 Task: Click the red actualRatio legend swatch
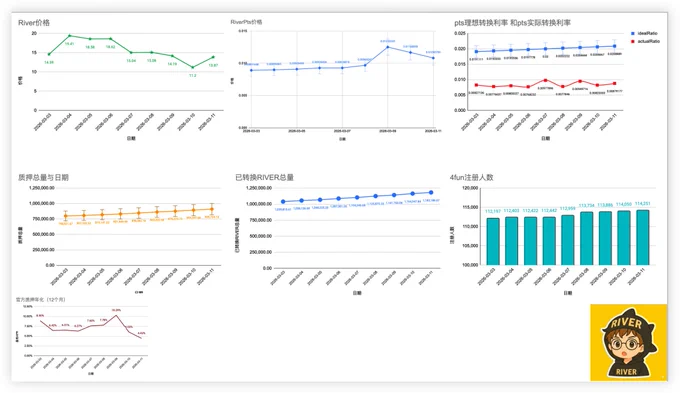(633, 41)
